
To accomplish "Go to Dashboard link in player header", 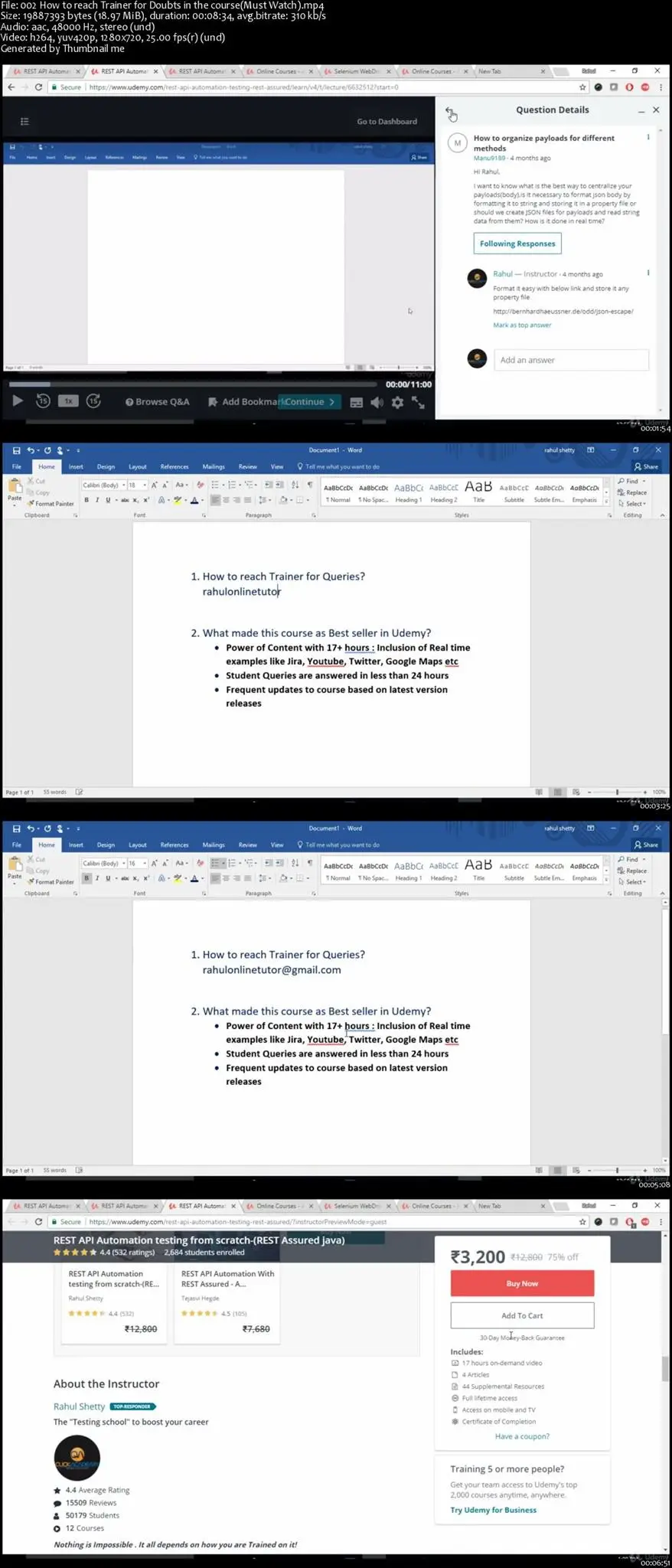I will coord(387,122).
